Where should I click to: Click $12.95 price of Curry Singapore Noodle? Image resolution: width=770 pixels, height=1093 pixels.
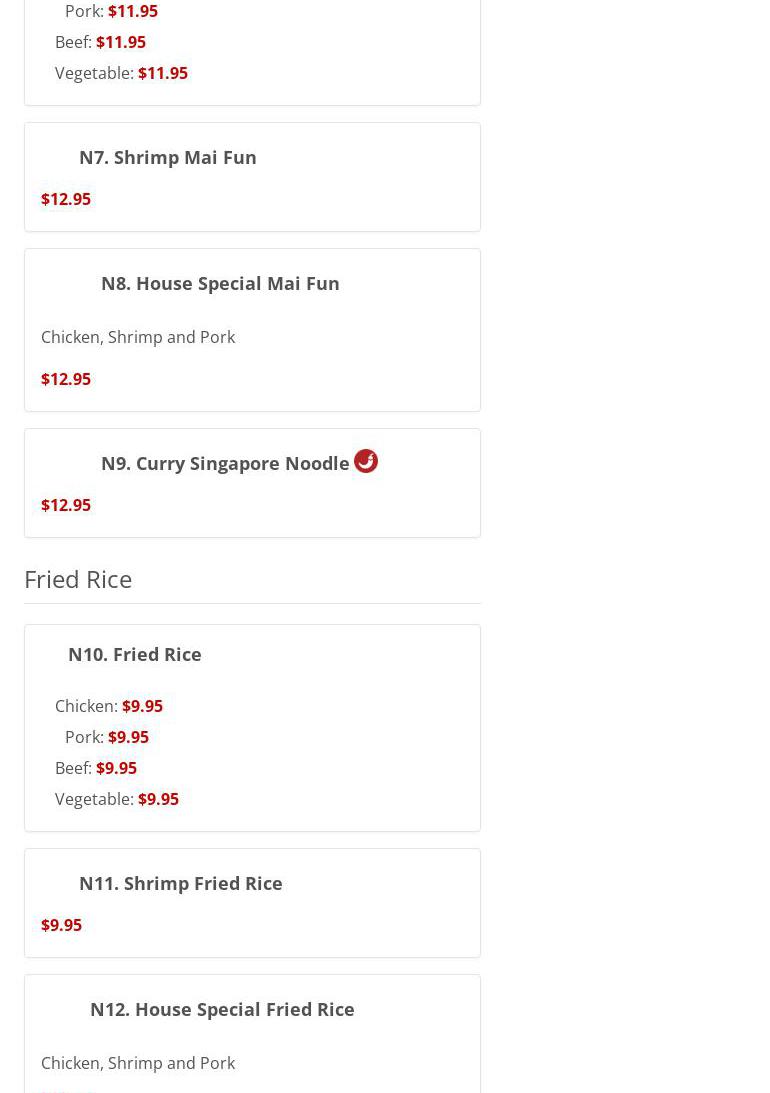(x=66, y=505)
